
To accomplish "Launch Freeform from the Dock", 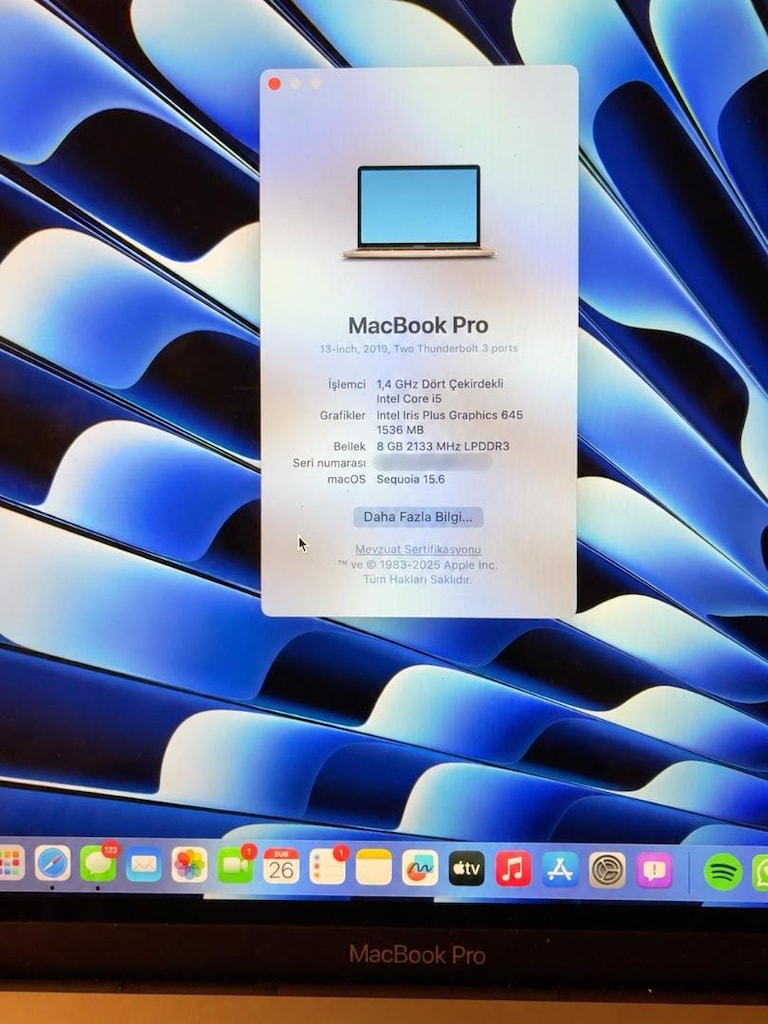I will (420, 868).
